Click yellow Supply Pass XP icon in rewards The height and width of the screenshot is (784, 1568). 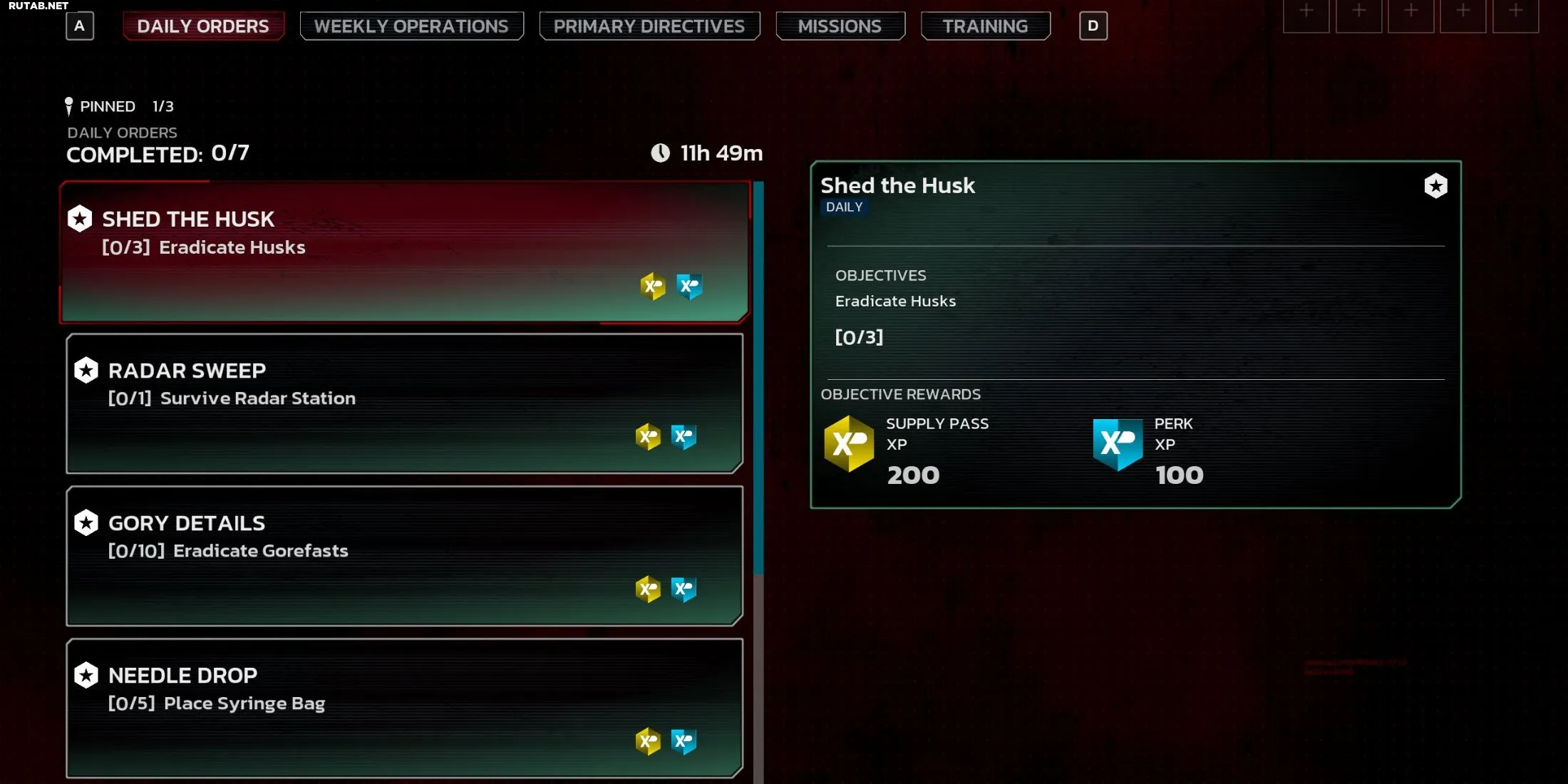[849, 444]
